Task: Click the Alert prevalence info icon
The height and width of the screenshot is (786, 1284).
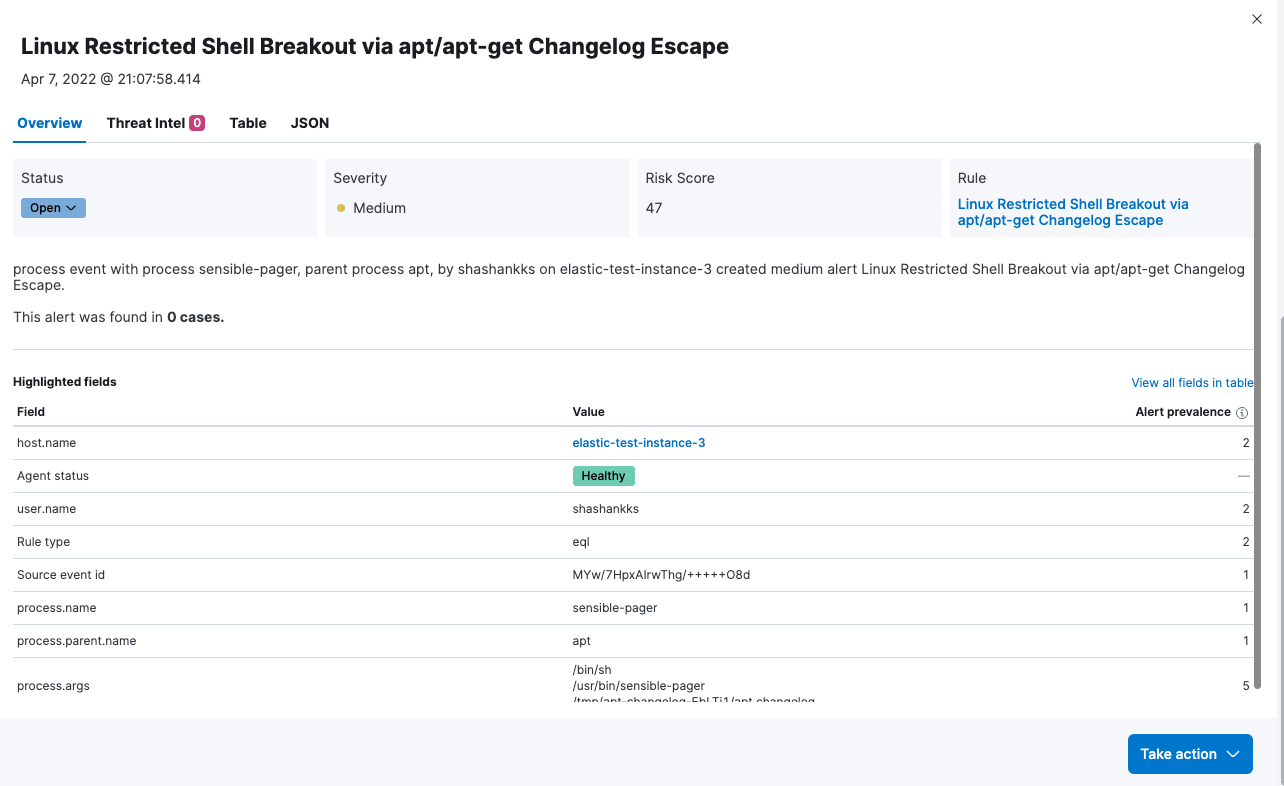Action: tap(1242, 412)
